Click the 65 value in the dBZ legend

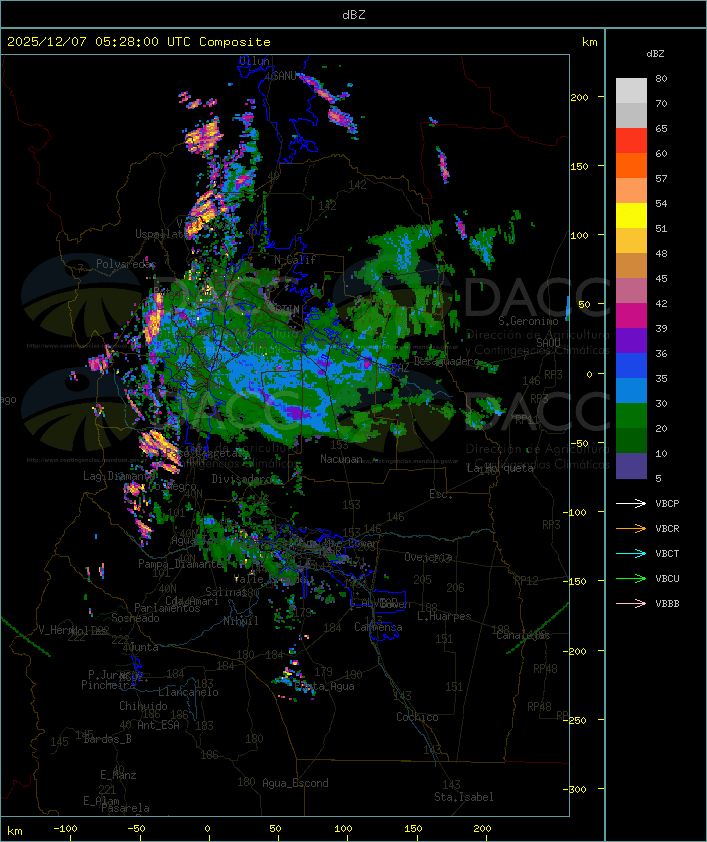pyautogui.click(x=661, y=128)
